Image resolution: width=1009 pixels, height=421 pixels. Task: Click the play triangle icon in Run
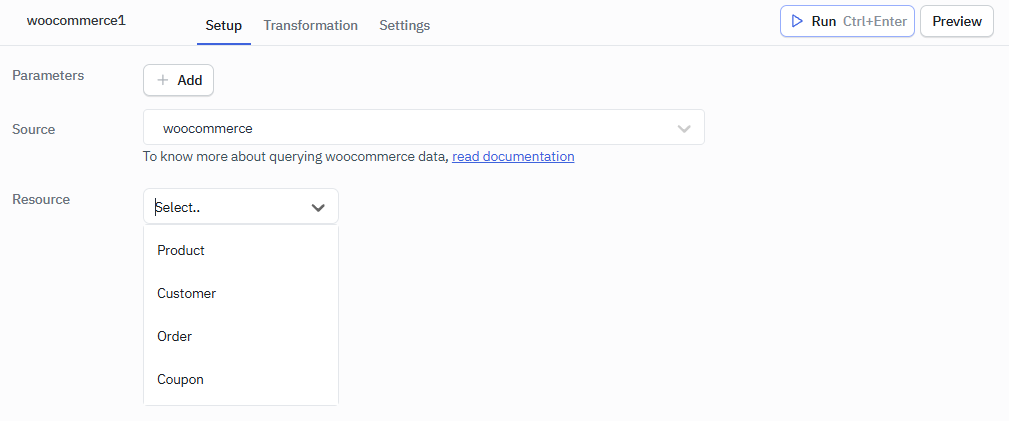coord(797,21)
